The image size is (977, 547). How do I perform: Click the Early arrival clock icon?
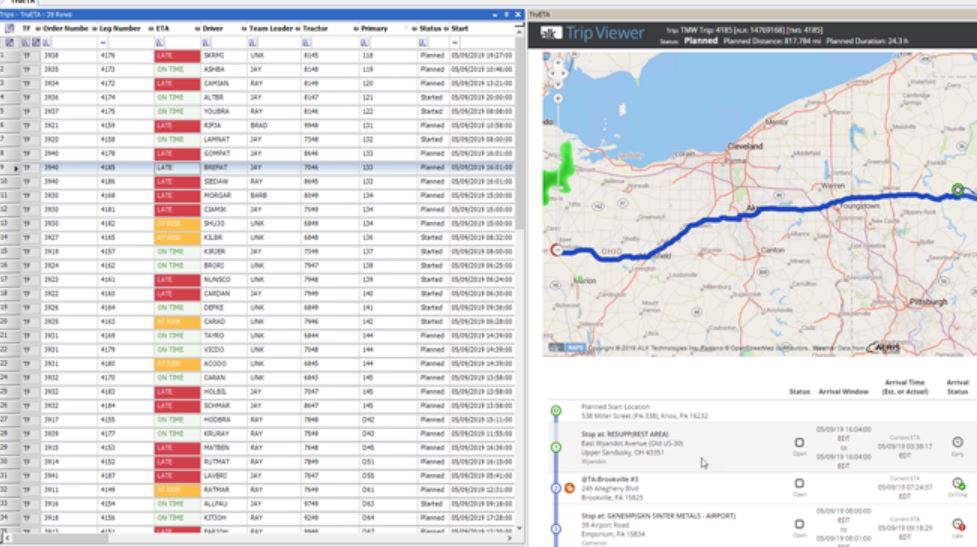(958, 442)
